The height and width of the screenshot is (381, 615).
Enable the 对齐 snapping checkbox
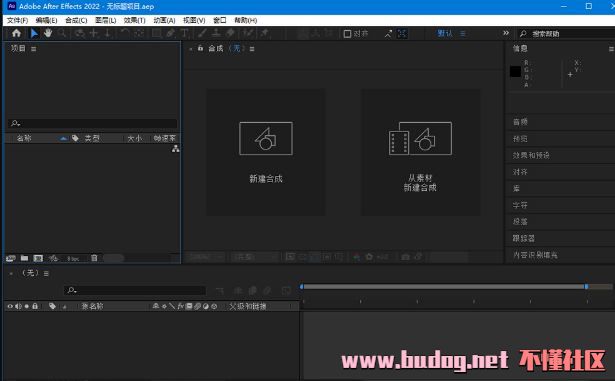pos(347,34)
